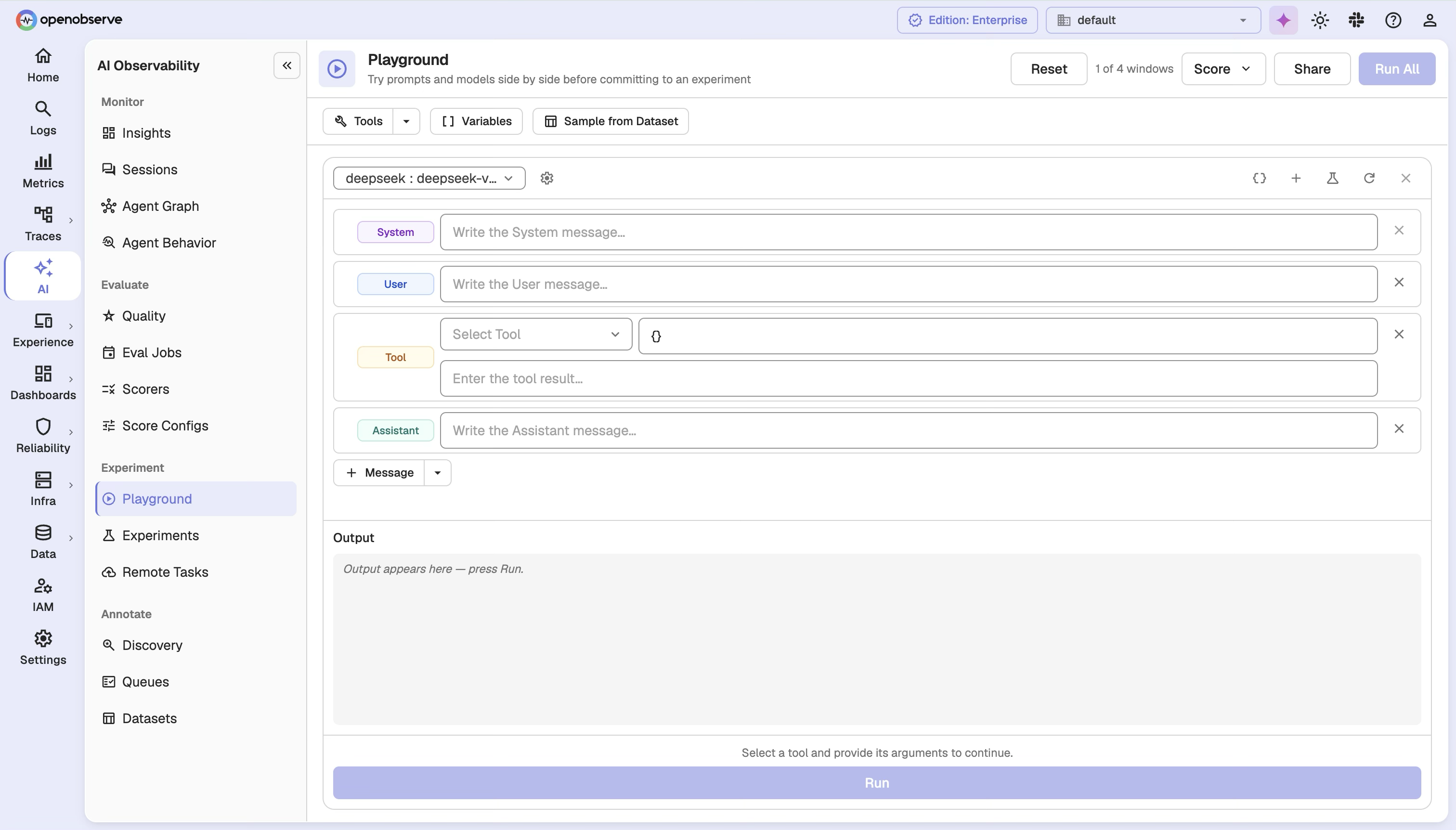
Task: Open Infra in the left navigation
Action: click(x=43, y=489)
